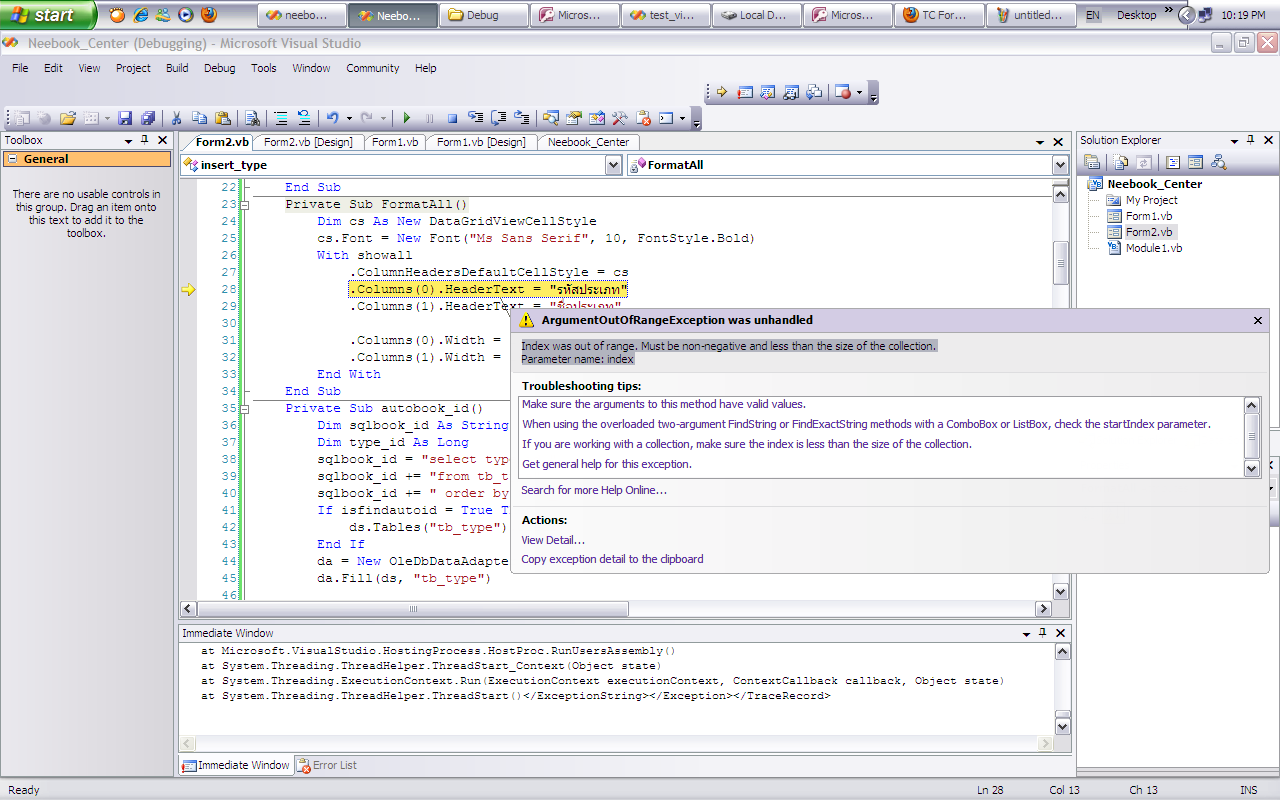
Task: Open the Debug menu
Action: point(219,68)
